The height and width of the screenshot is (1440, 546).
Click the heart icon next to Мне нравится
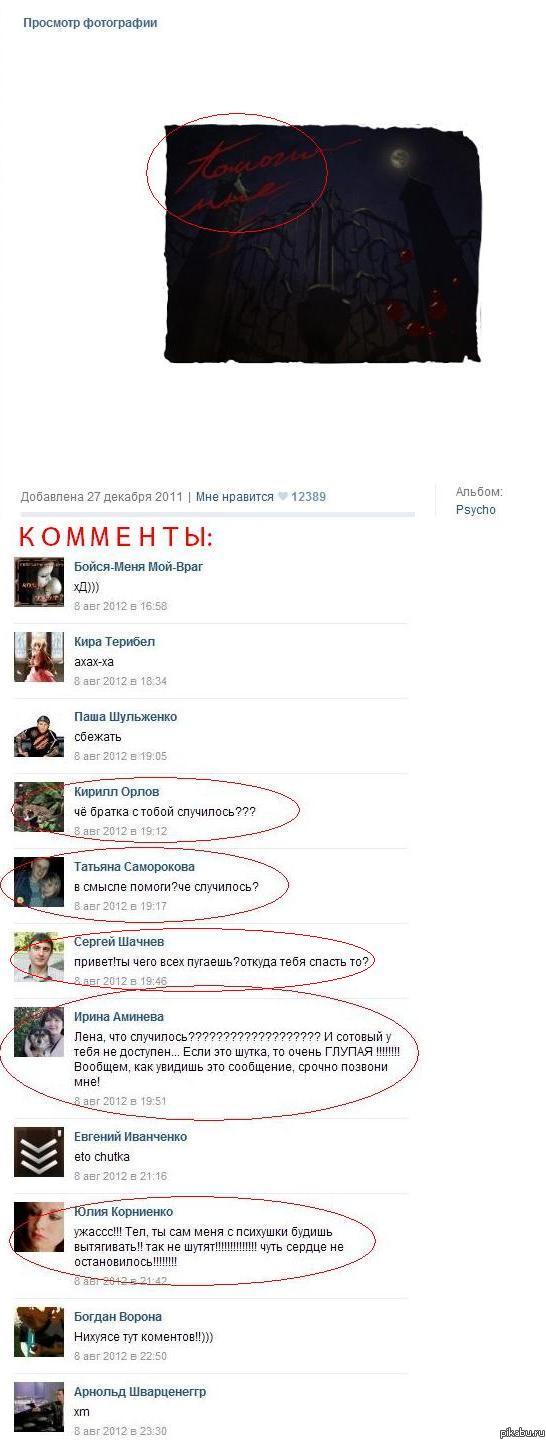tap(283, 496)
